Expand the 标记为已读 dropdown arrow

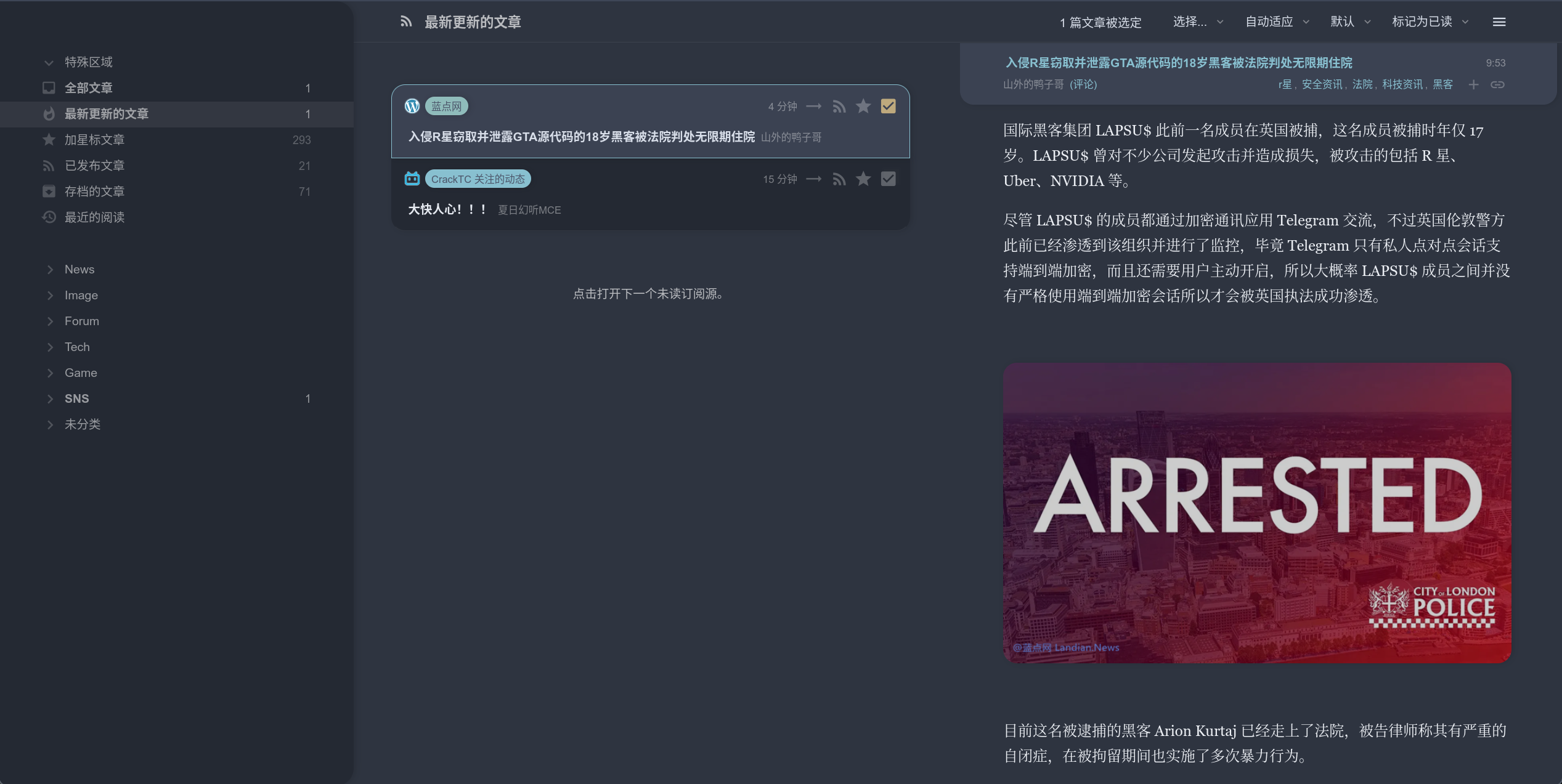[1465, 22]
